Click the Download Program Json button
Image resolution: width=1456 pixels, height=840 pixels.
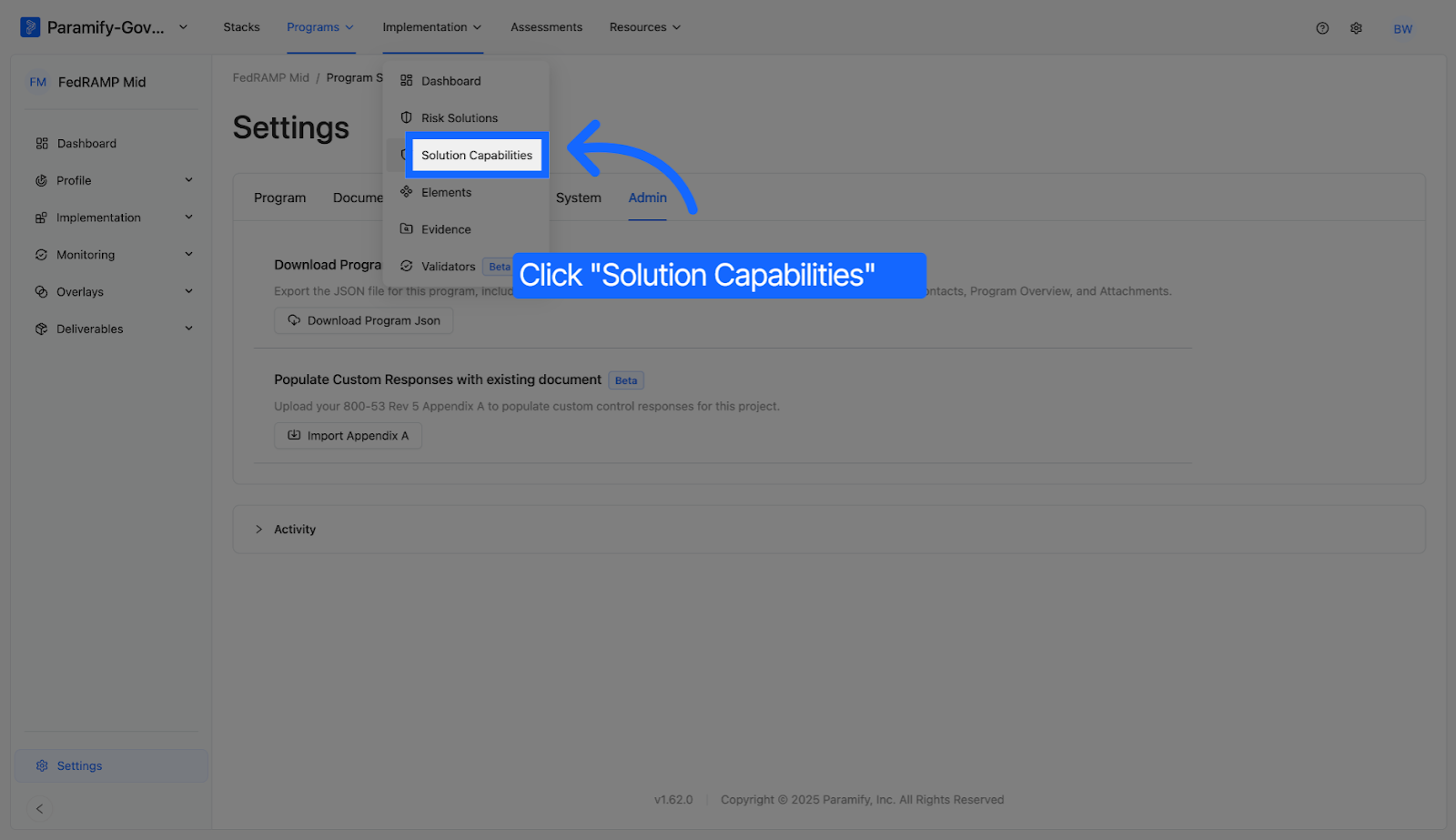pyautogui.click(x=364, y=321)
